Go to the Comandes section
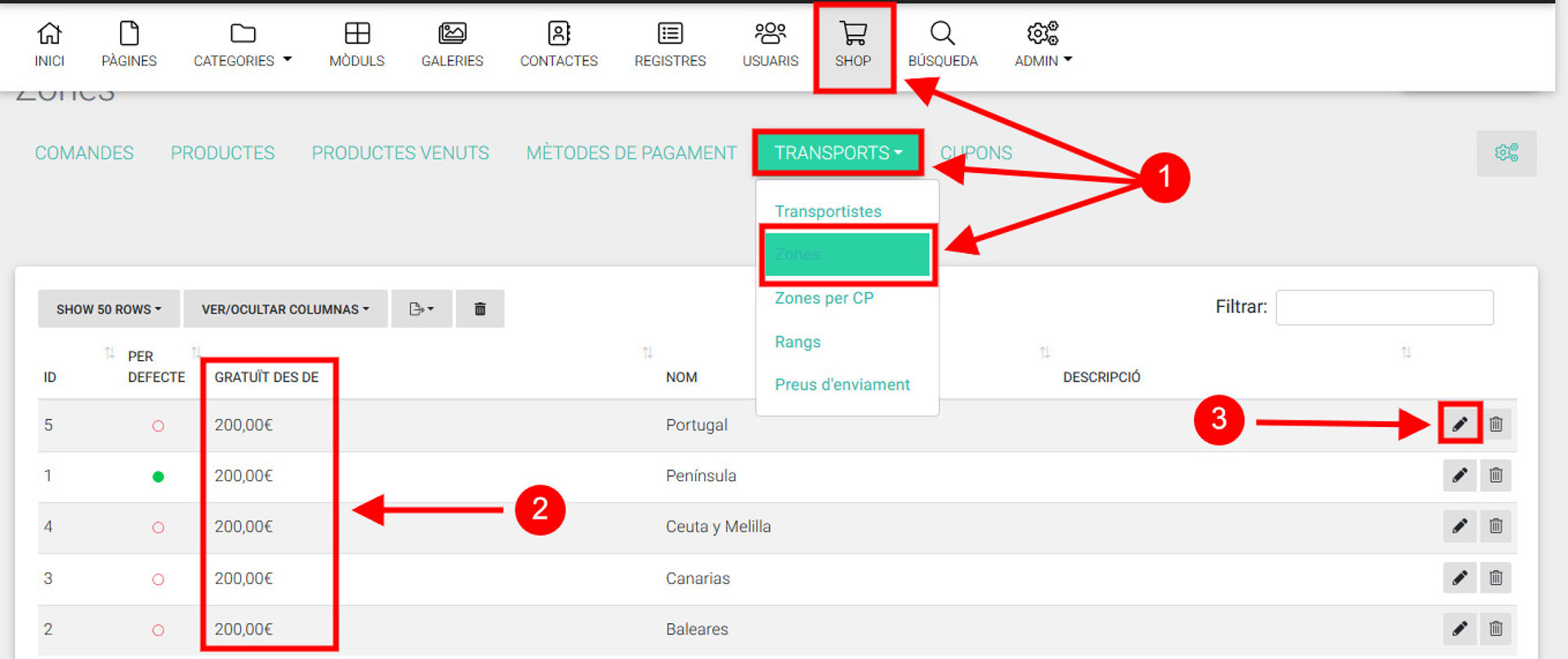 pyautogui.click(x=84, y=153)
